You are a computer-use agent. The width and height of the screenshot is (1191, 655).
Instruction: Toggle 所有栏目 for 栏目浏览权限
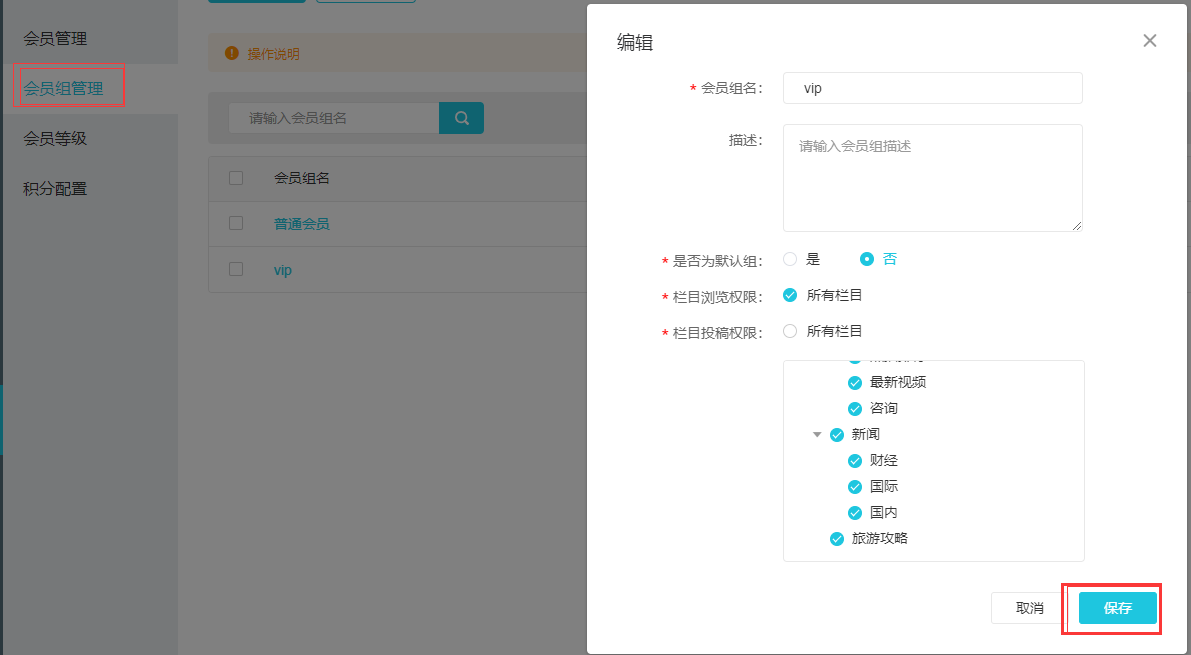click(790, 295)
